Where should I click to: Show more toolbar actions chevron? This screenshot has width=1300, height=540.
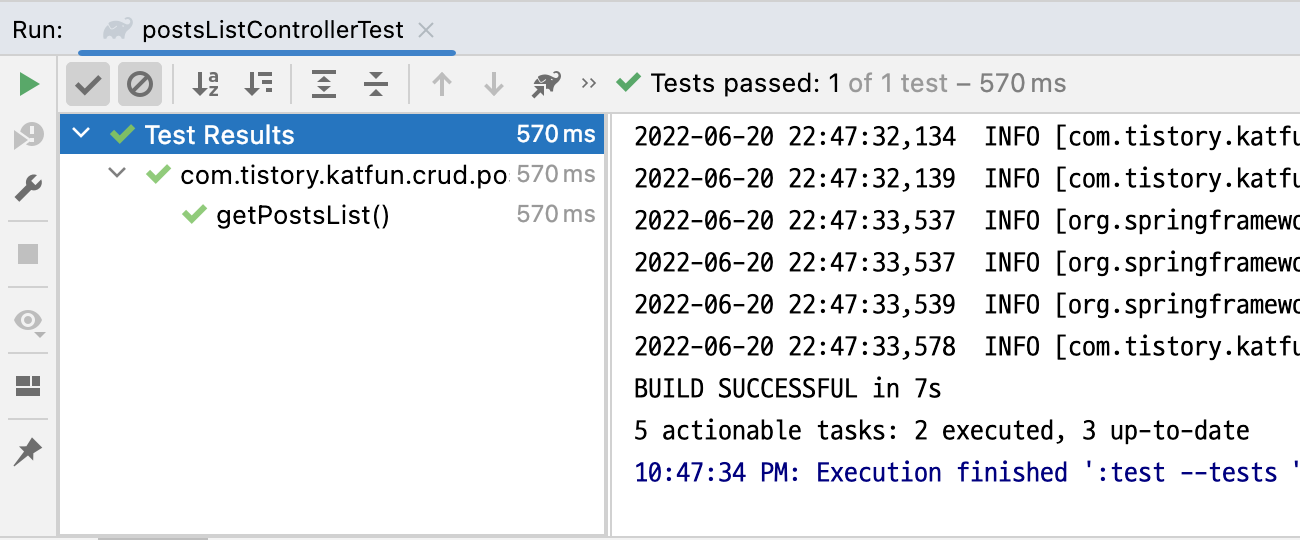pos(589,84)
